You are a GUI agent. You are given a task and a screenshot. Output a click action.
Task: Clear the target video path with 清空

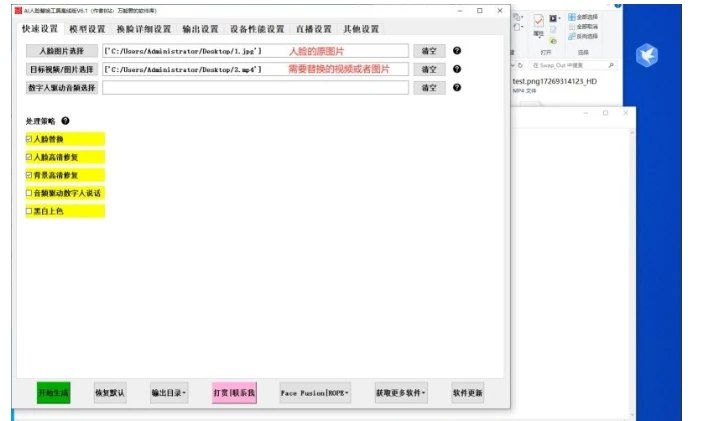[x=429, y=69]
